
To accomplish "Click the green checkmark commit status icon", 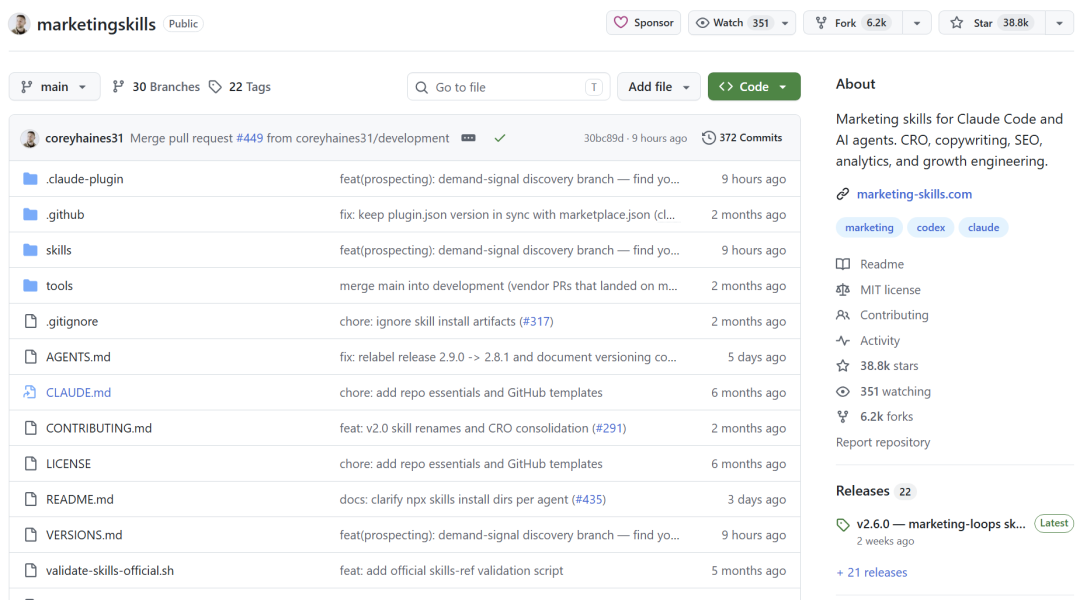I will click(500, 138).
